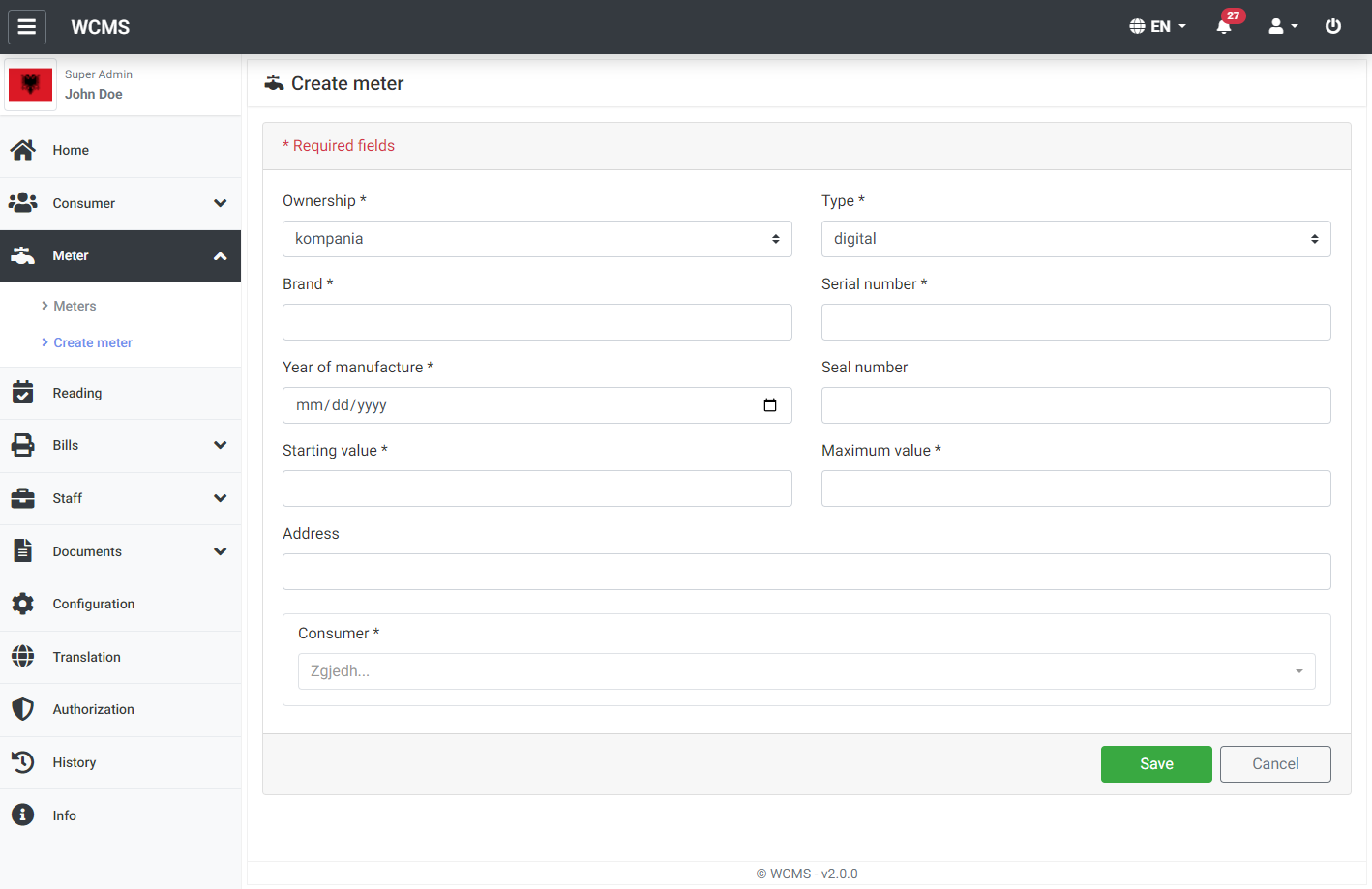Click the Home house icon

pyautogui.click(x=23, y=150)
